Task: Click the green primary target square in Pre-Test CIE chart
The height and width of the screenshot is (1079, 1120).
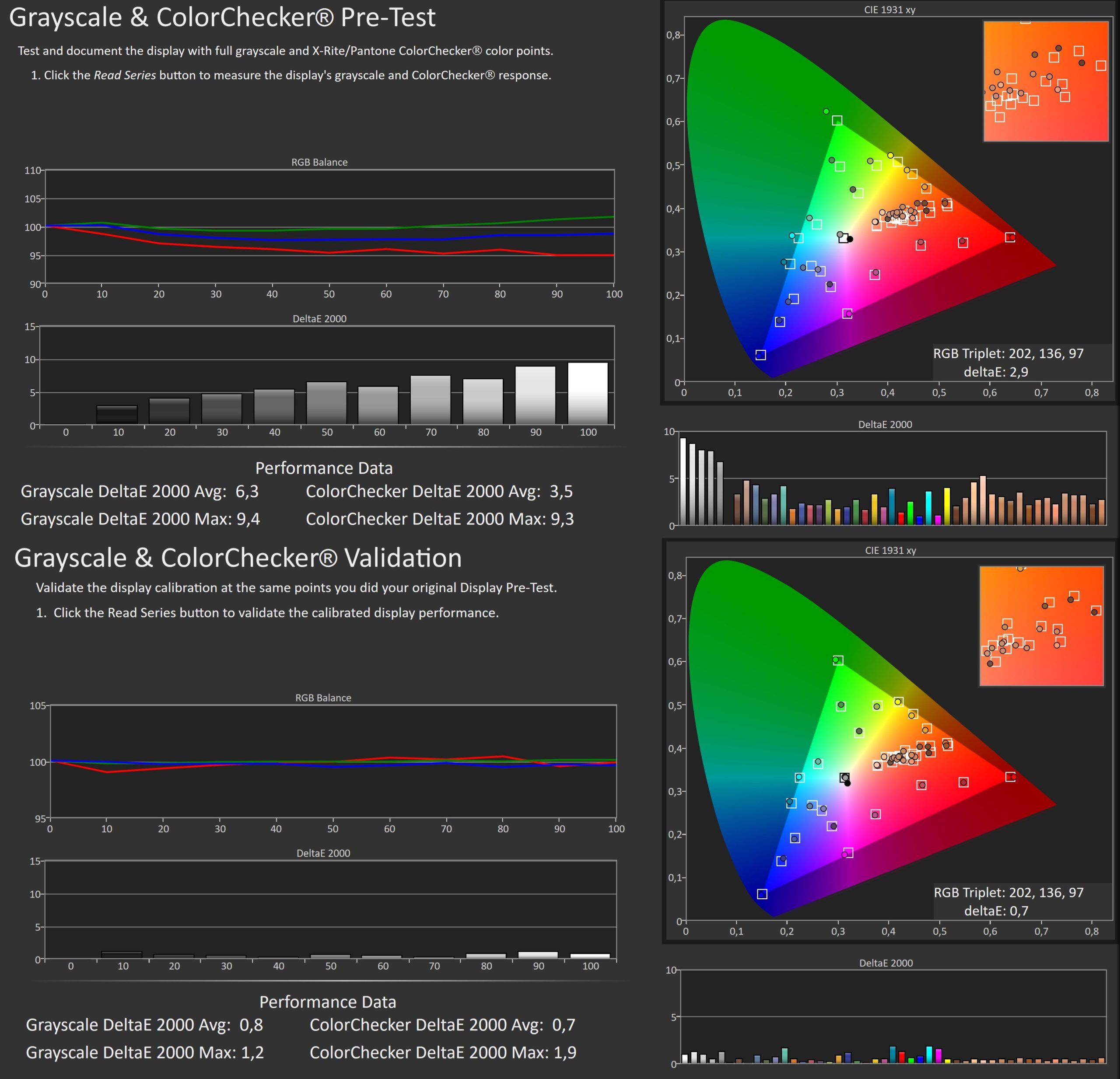Action: coord(837,121)
